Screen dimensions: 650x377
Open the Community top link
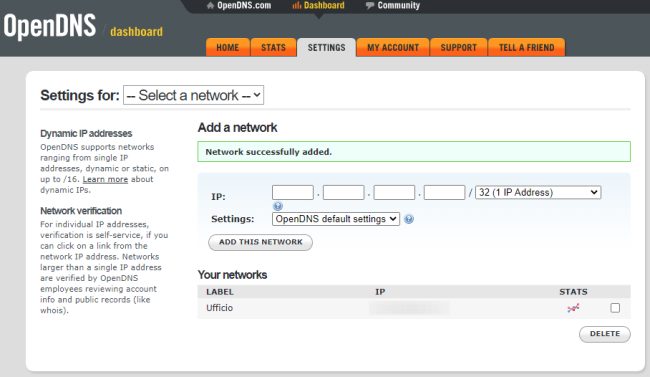[398, 5]
